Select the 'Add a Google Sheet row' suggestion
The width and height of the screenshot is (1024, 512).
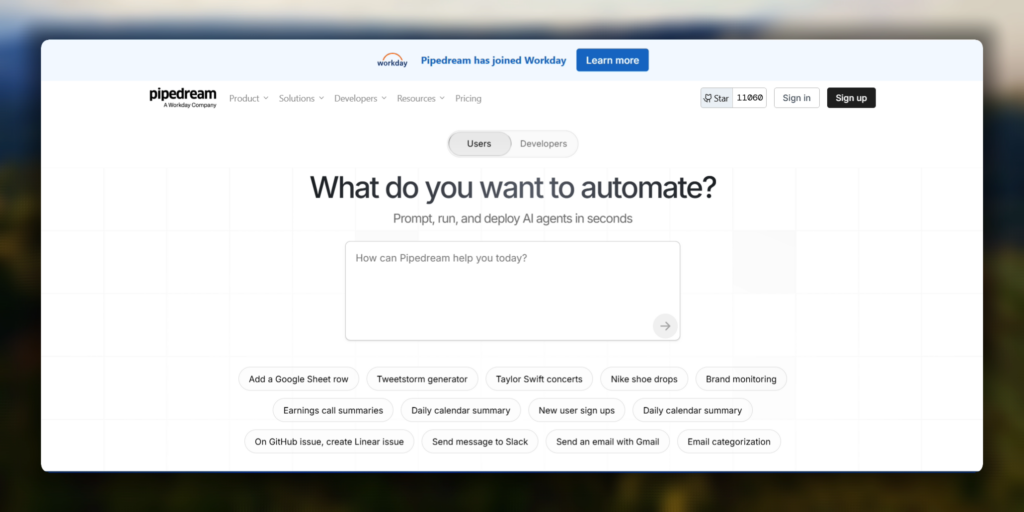tap(298, 380)
